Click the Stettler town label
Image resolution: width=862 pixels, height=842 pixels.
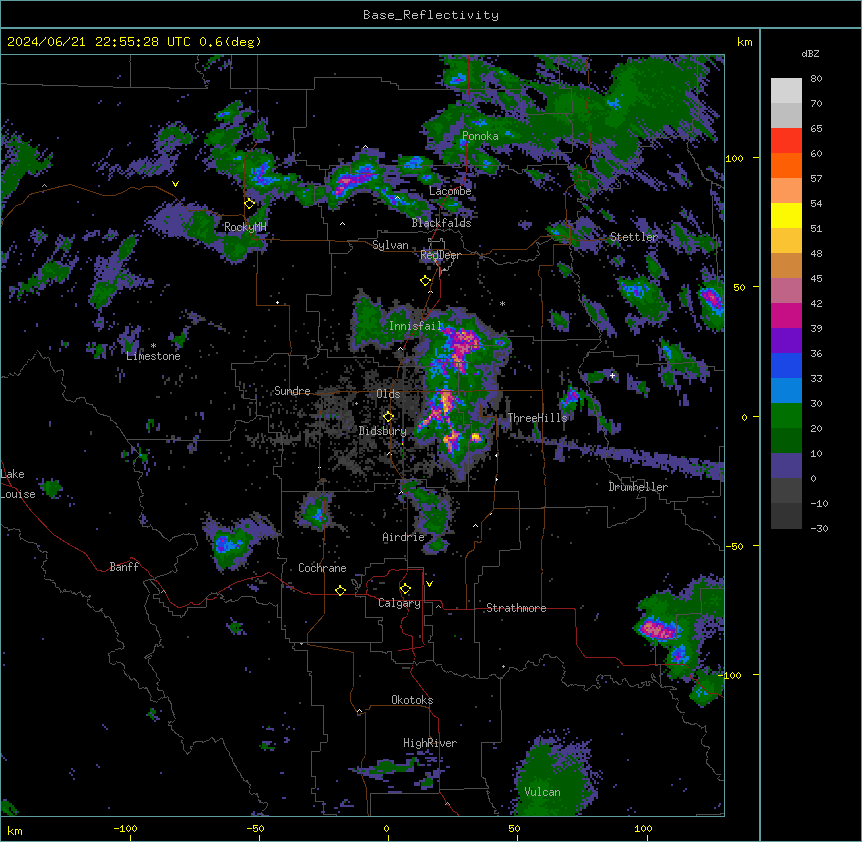point(634,237)
